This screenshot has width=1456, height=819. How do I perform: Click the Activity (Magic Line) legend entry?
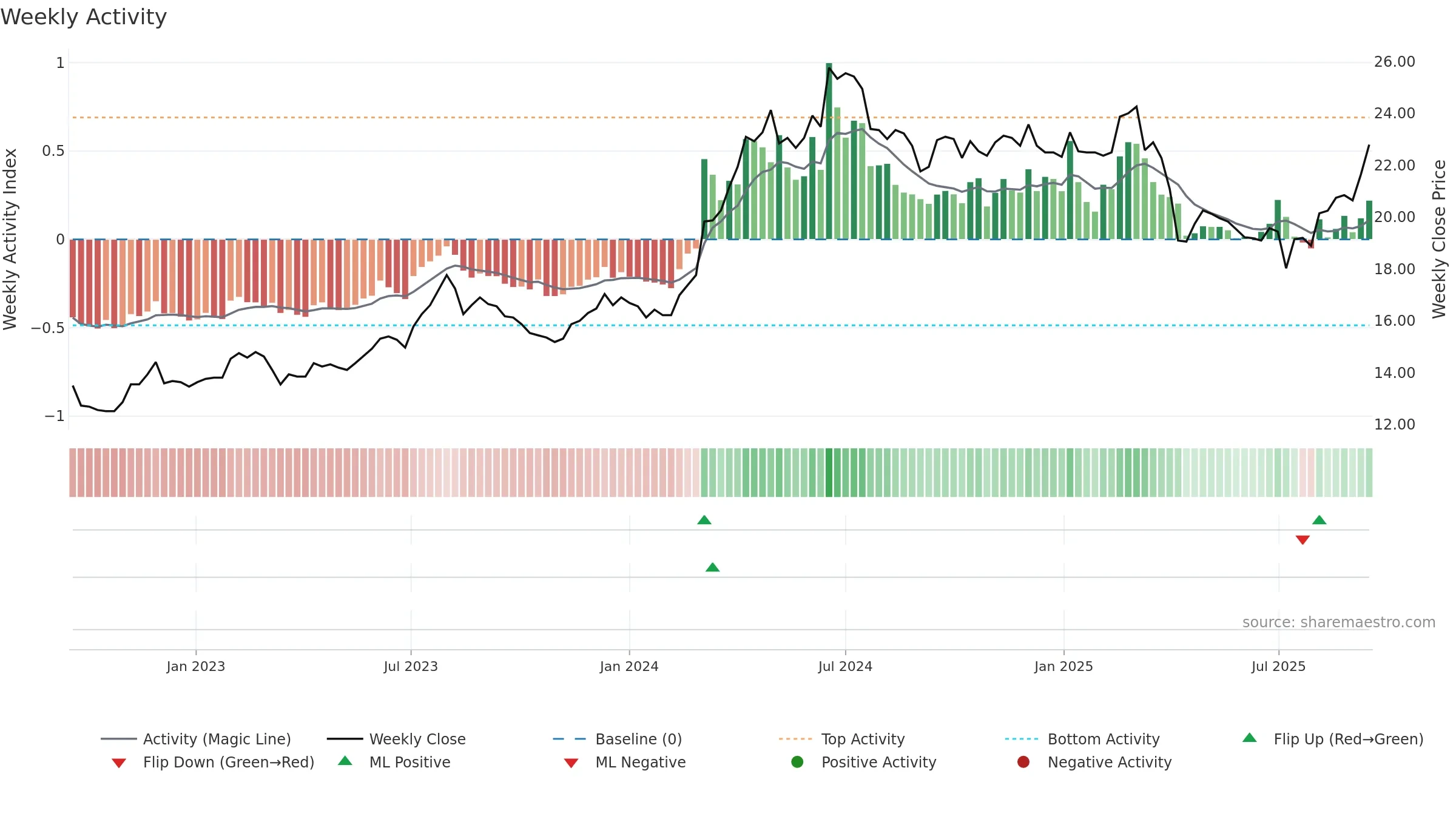(196, 739)
